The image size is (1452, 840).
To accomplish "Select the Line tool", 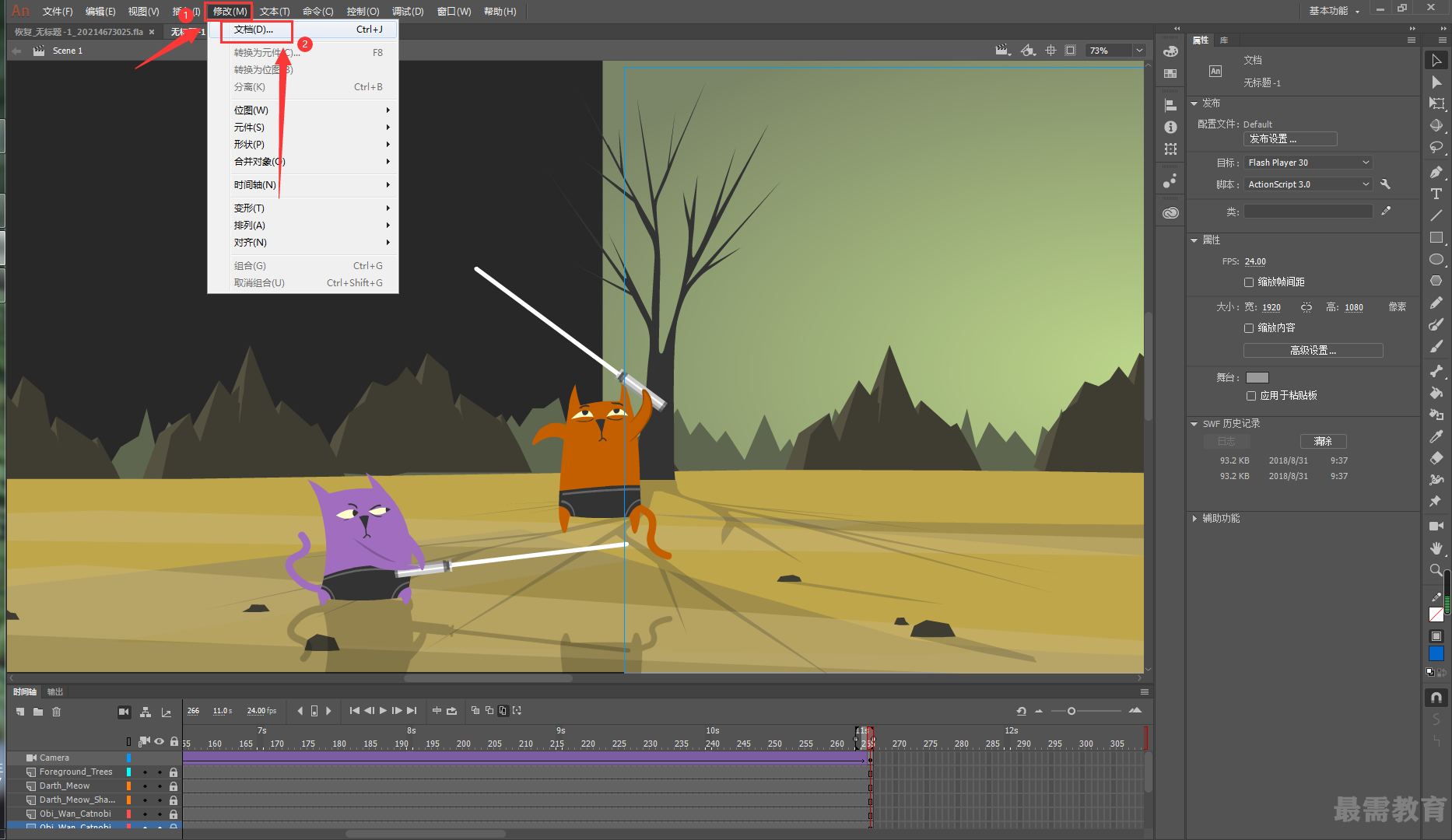I will [x=1436, y=215].
